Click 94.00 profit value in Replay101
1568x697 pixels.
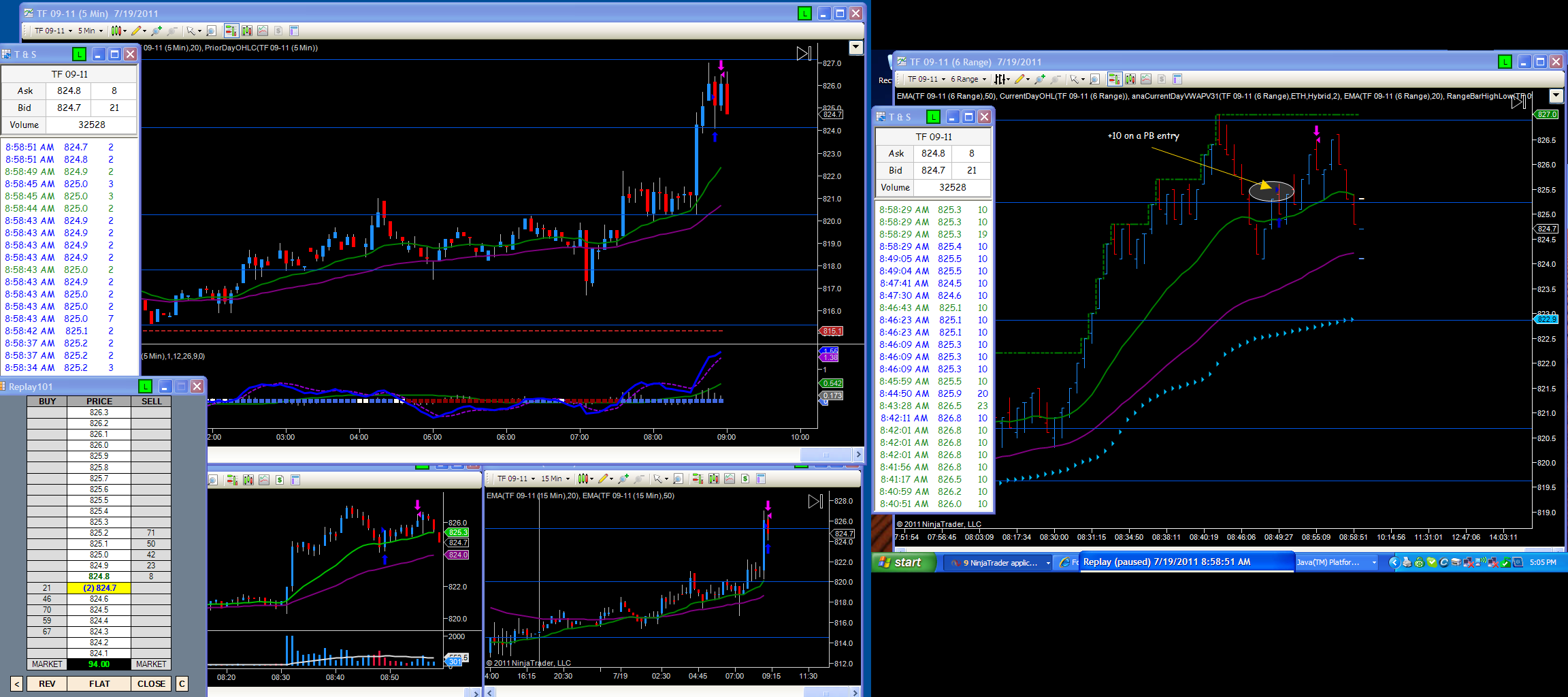click(99, 664)
